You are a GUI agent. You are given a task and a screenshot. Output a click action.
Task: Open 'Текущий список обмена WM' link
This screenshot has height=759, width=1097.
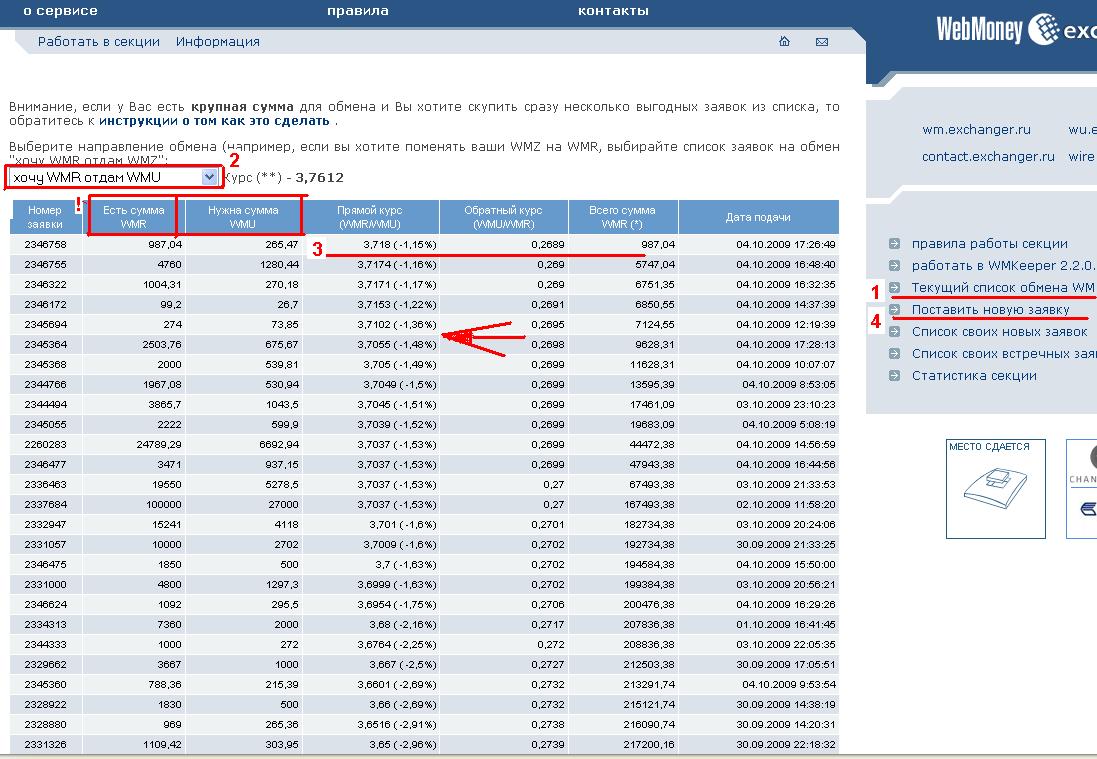[1003, 288]
